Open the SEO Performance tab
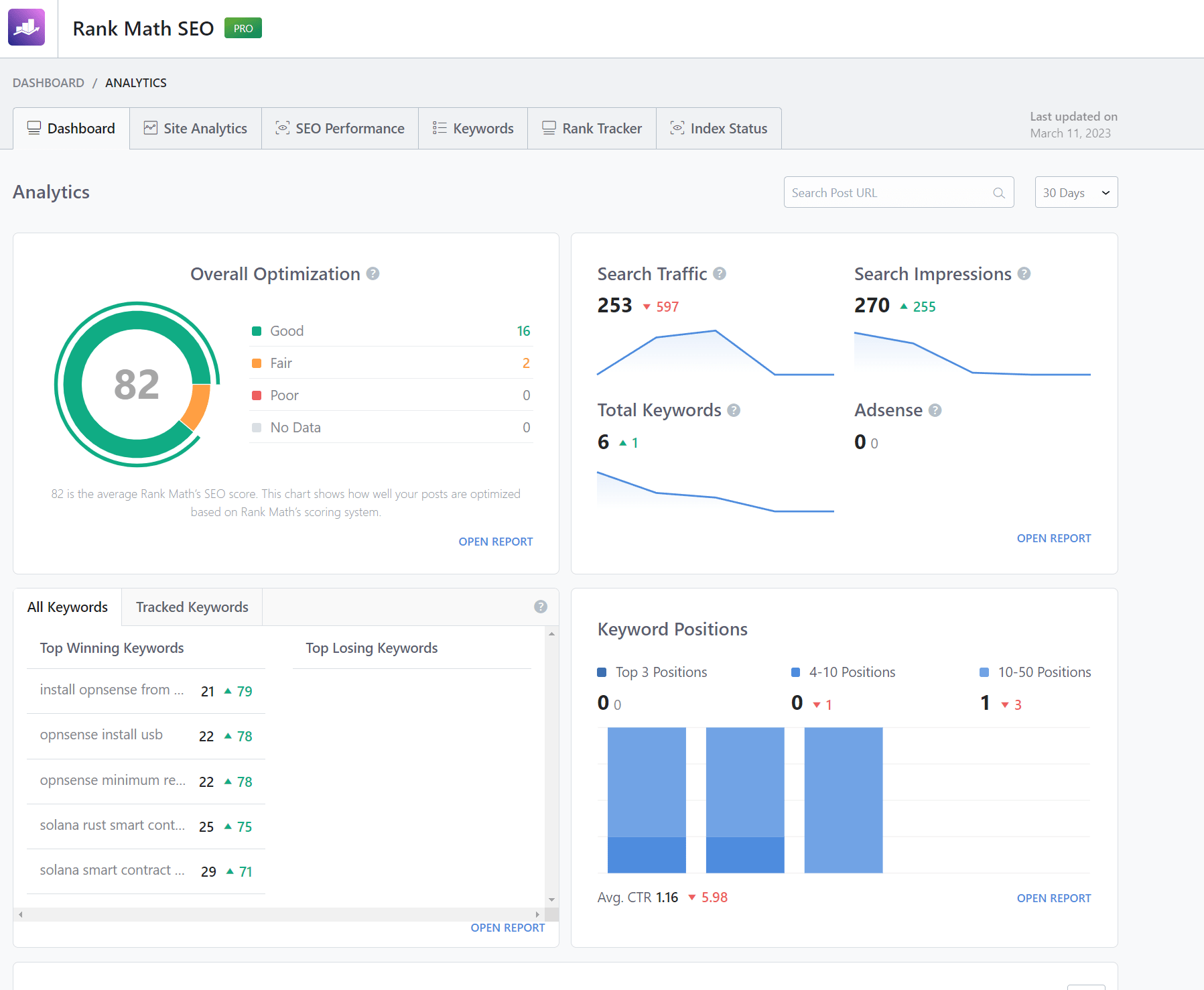 tap(340, 128)
